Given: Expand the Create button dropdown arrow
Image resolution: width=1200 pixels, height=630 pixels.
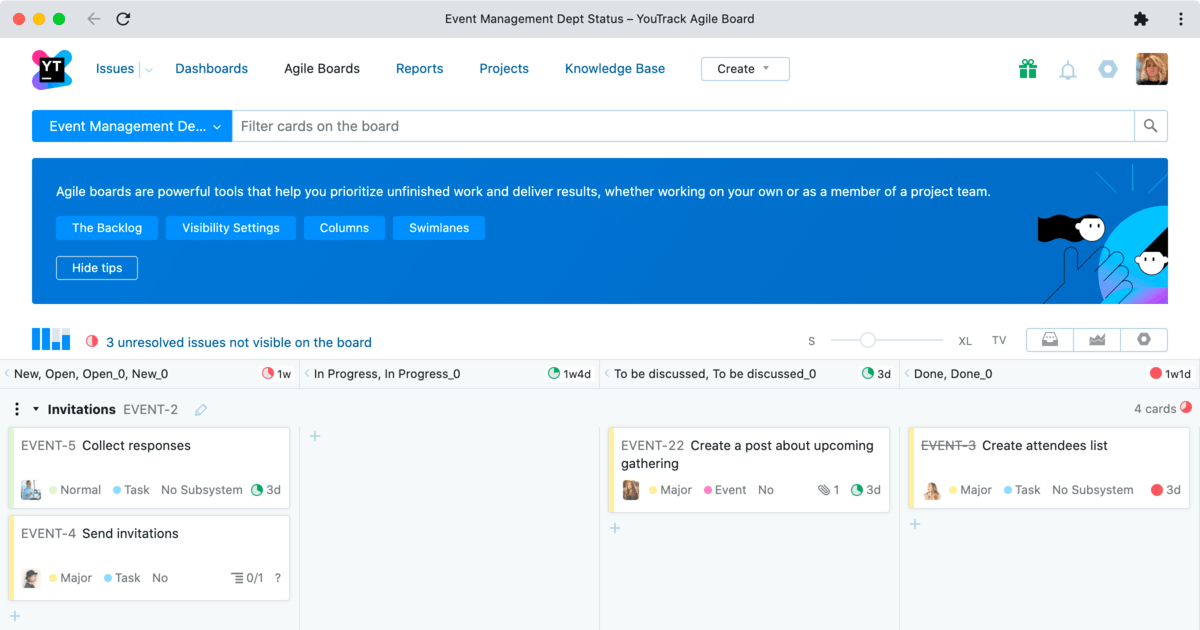Looking at the screenshot, I should 765,68.
